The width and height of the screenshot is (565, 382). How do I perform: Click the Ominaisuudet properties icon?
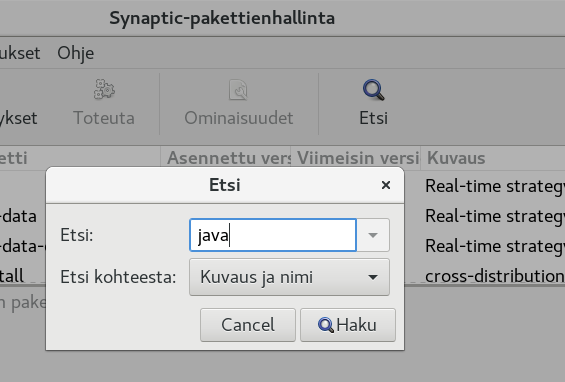click(x=238, y=90)
